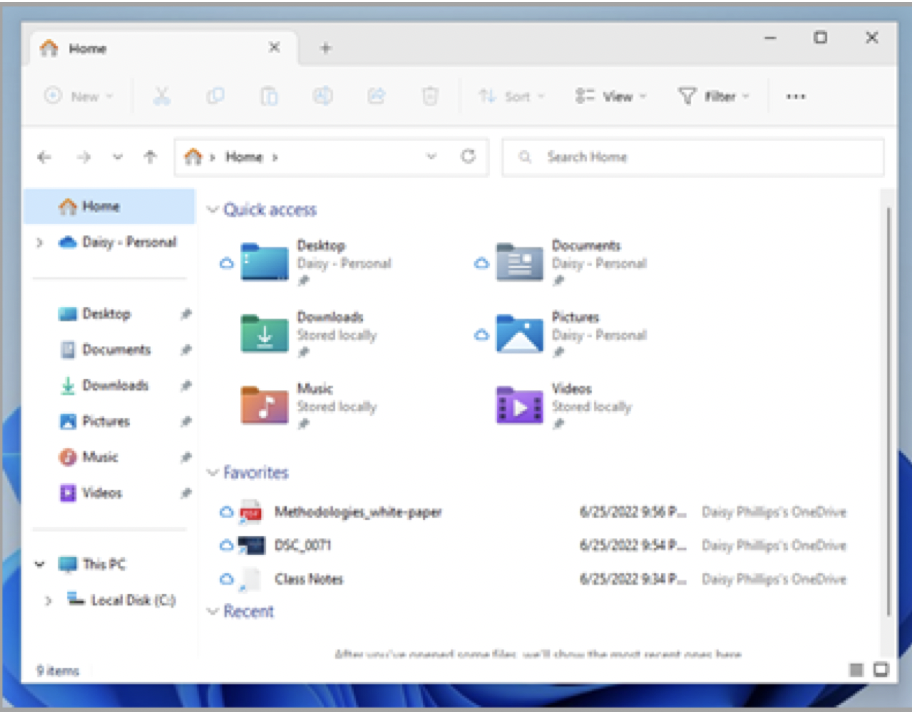Viewport: 912px width, 712px height.
Task: Click the Recent heading
Action: click(x=248, y=611)
